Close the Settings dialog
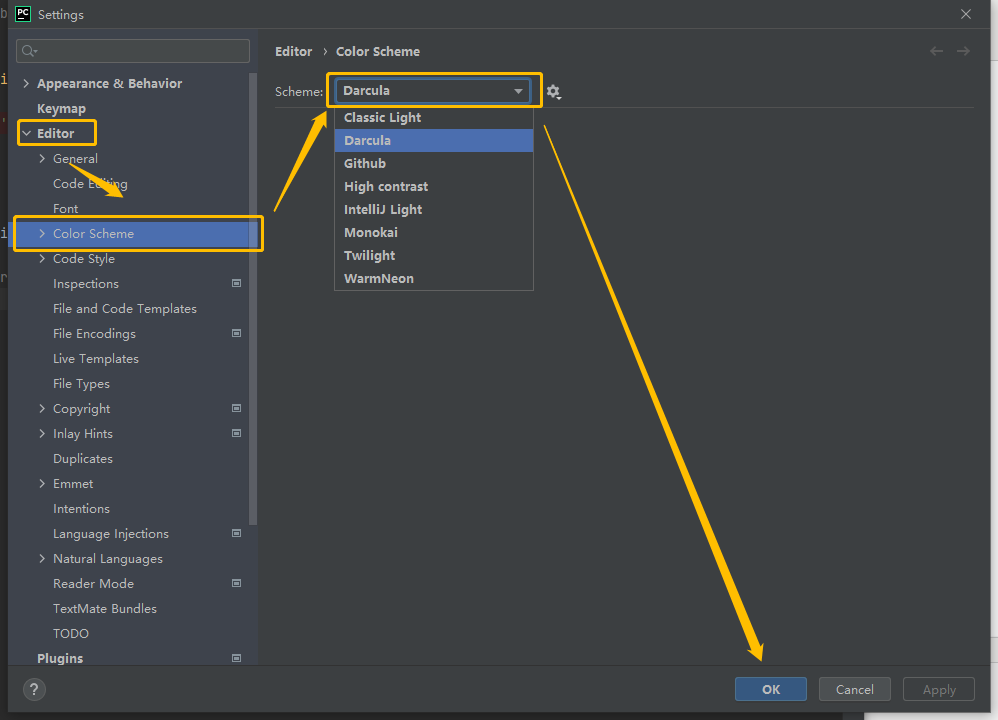Screen dimensions: 998x720 pyautogui.click(x=966, y=14)
